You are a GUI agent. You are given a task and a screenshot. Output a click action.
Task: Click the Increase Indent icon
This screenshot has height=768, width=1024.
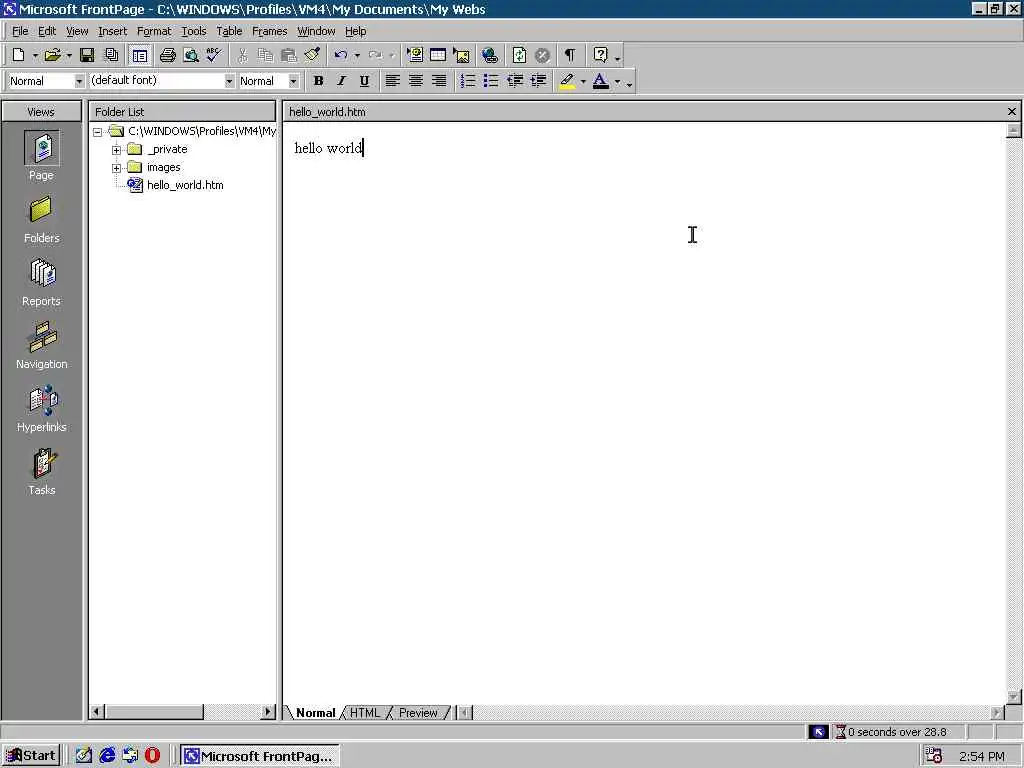(x=538, y=81)
